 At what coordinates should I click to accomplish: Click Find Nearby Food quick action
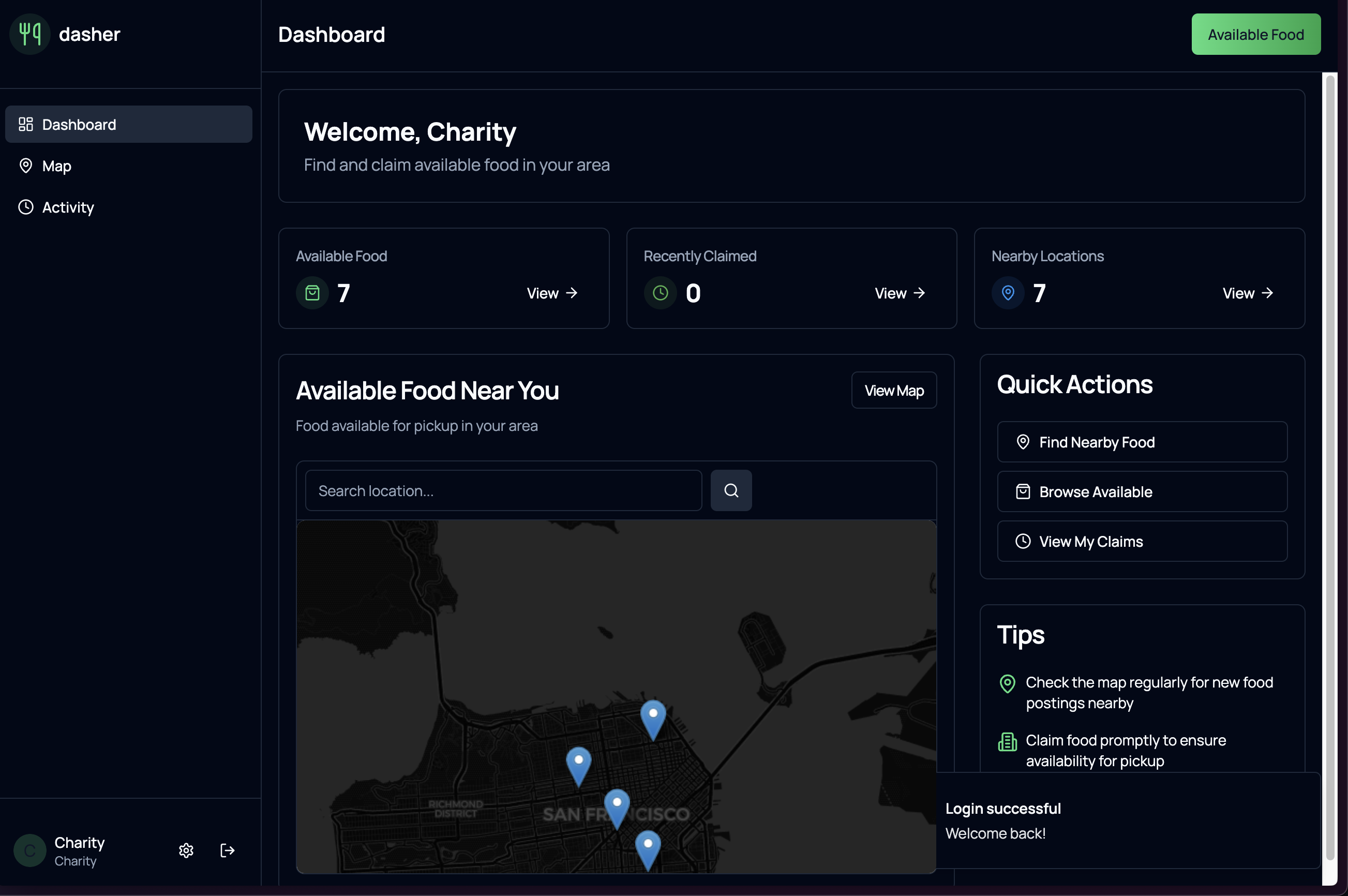pyautogui.click(x=1142, y=442)
